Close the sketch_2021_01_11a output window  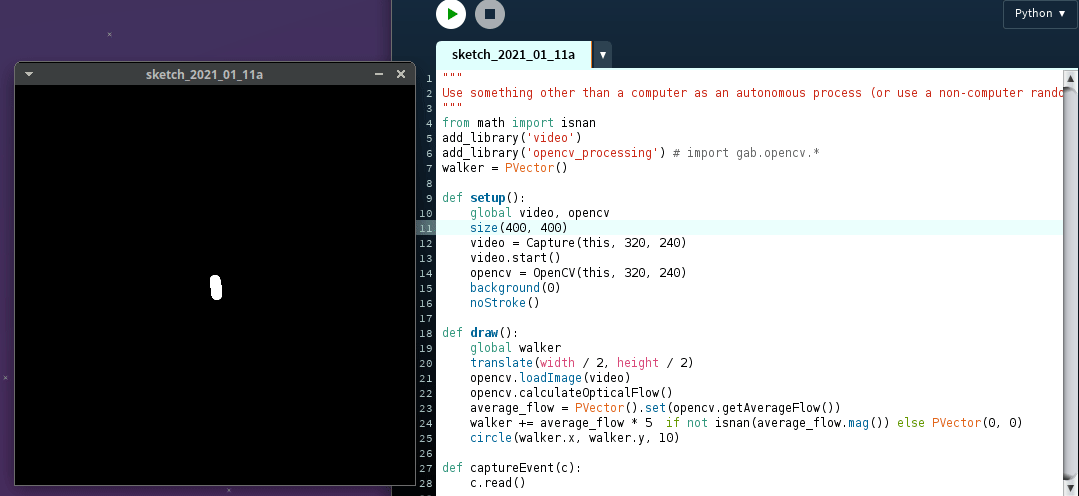(401, 74)
